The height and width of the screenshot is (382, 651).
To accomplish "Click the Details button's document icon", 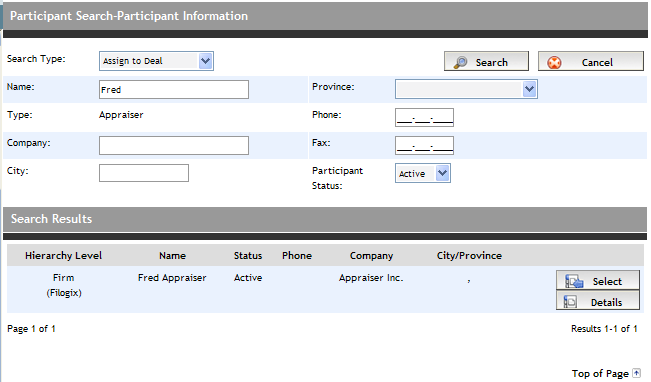I will coord(570,301).
